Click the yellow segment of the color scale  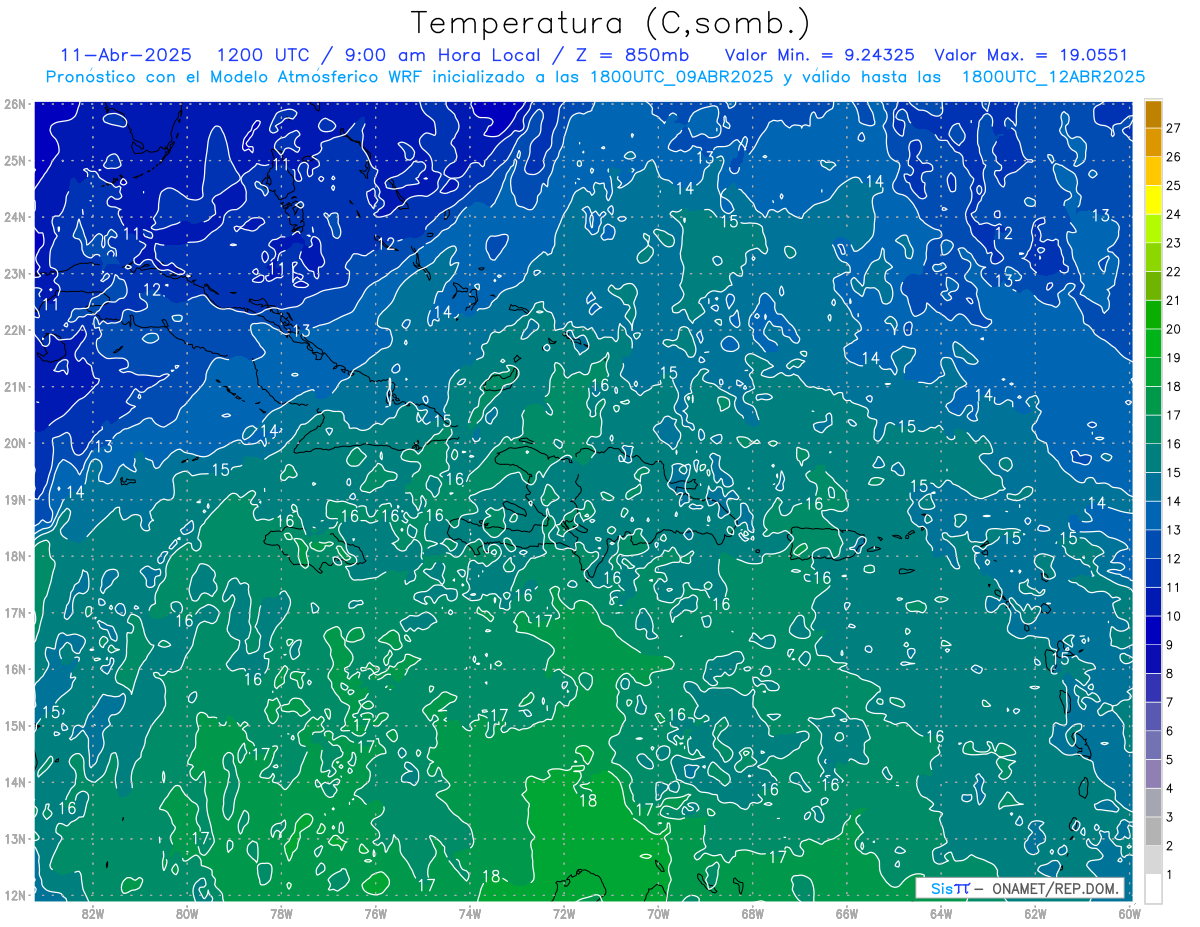pos(1153,200)
